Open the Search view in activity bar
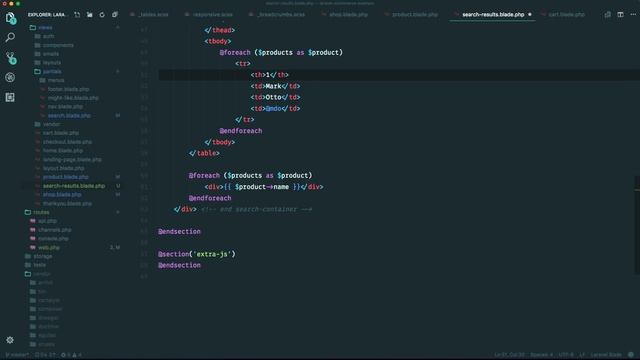The width and height of the screenshot is (640, 360). pyautogui.click(x=10, y=37)
